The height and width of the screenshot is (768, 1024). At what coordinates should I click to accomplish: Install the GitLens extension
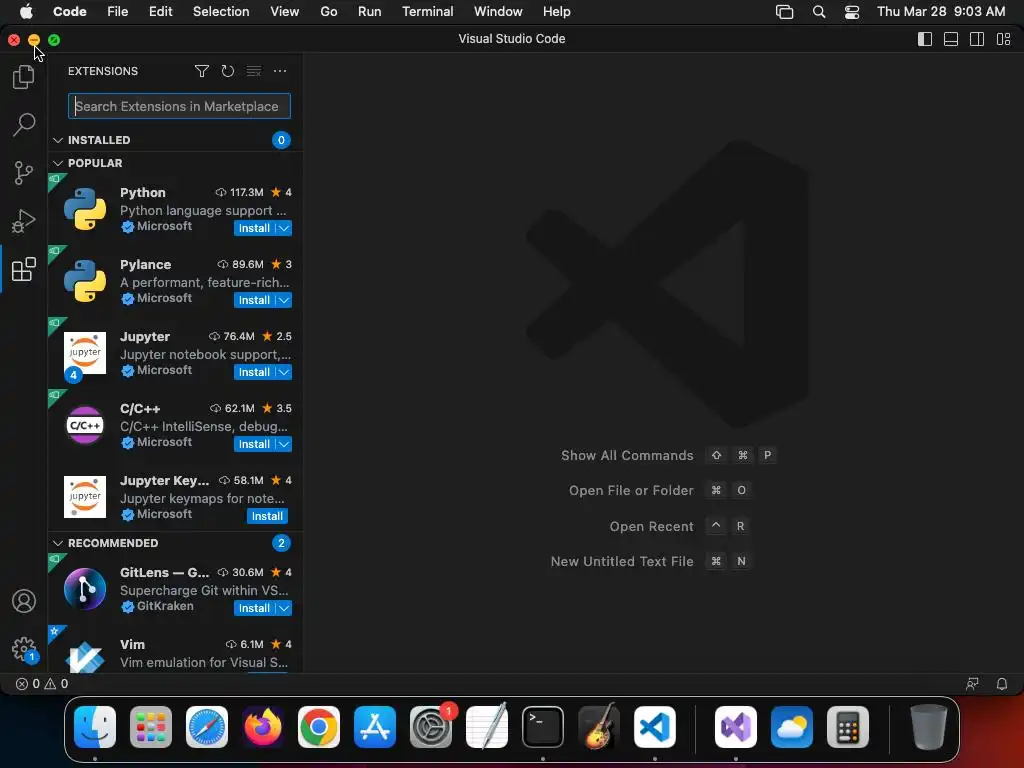tap(254, 608)
